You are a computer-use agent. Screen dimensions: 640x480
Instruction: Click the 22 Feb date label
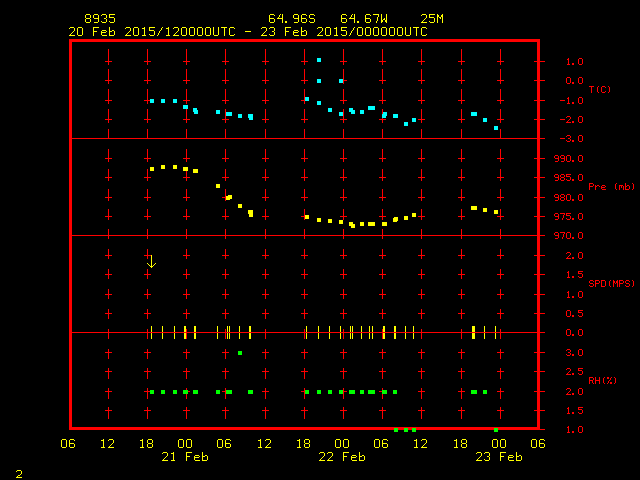coord(342,457)
